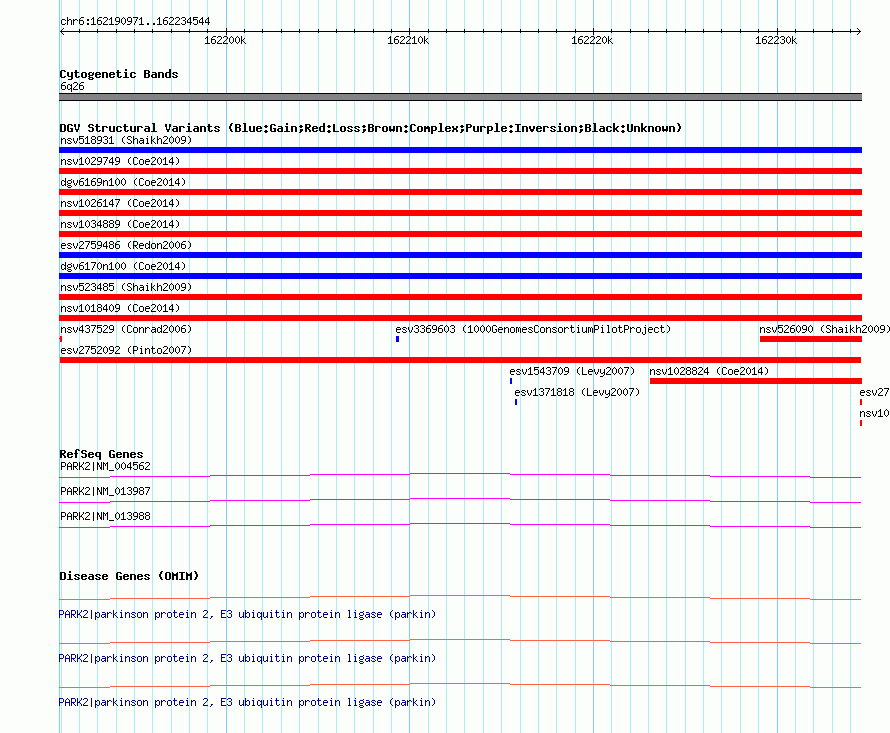Open the bottom PARK2 parkinson protein 2 OMIM link
890x733 pixels.
pos(247,702)
